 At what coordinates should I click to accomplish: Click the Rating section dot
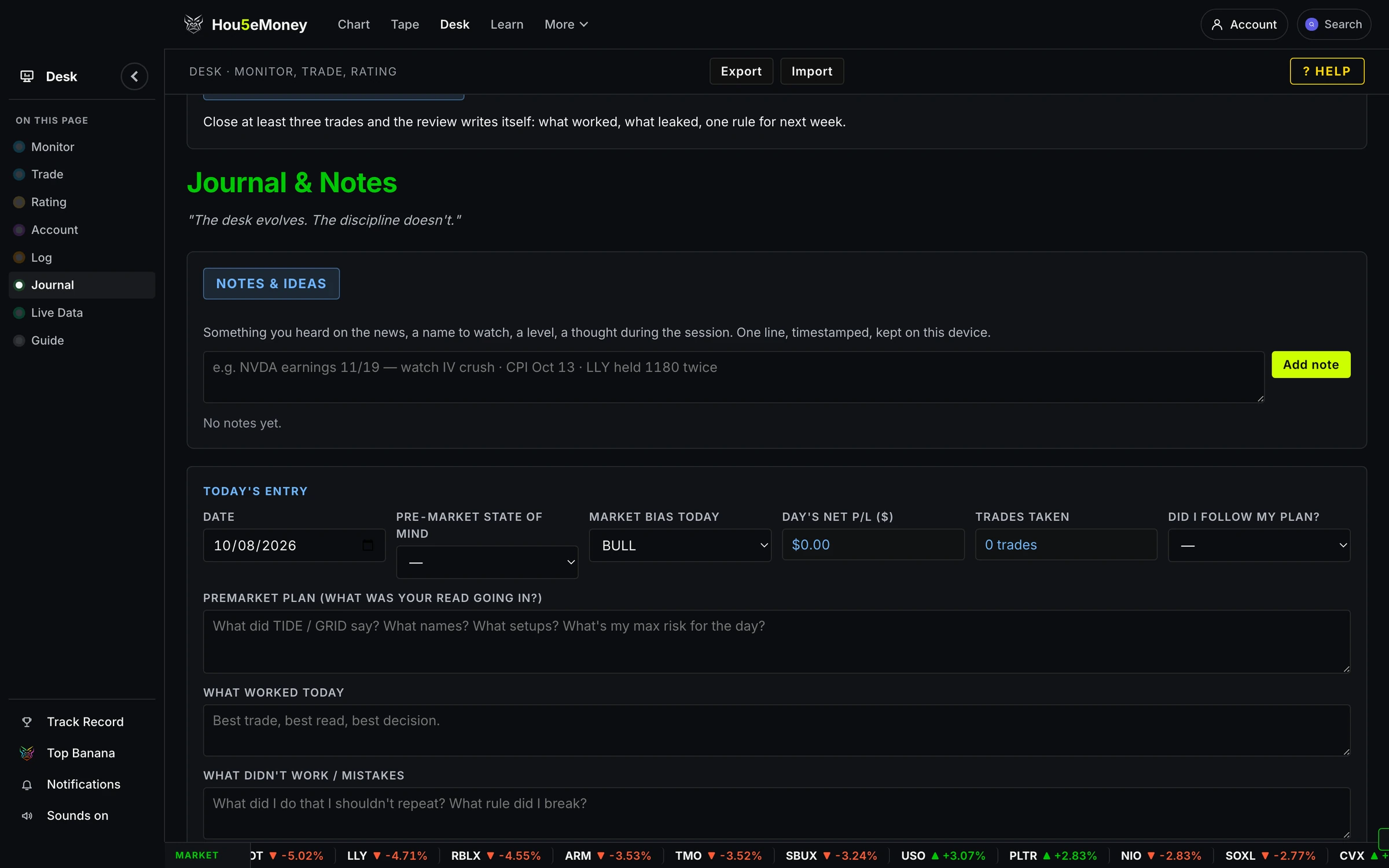coord(19,202)
